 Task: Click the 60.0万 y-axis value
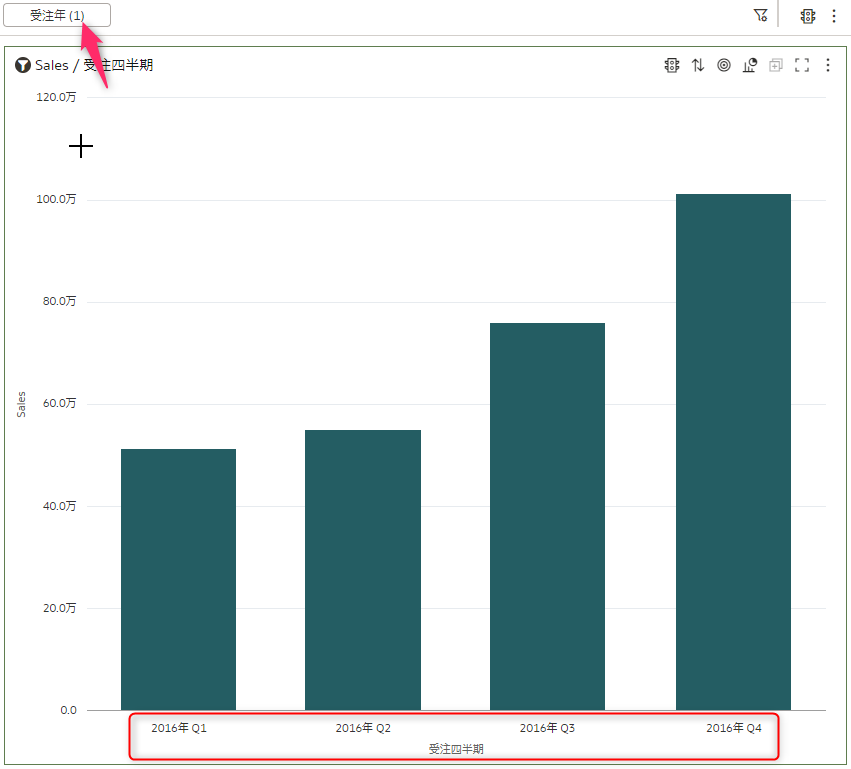[59, 403]
